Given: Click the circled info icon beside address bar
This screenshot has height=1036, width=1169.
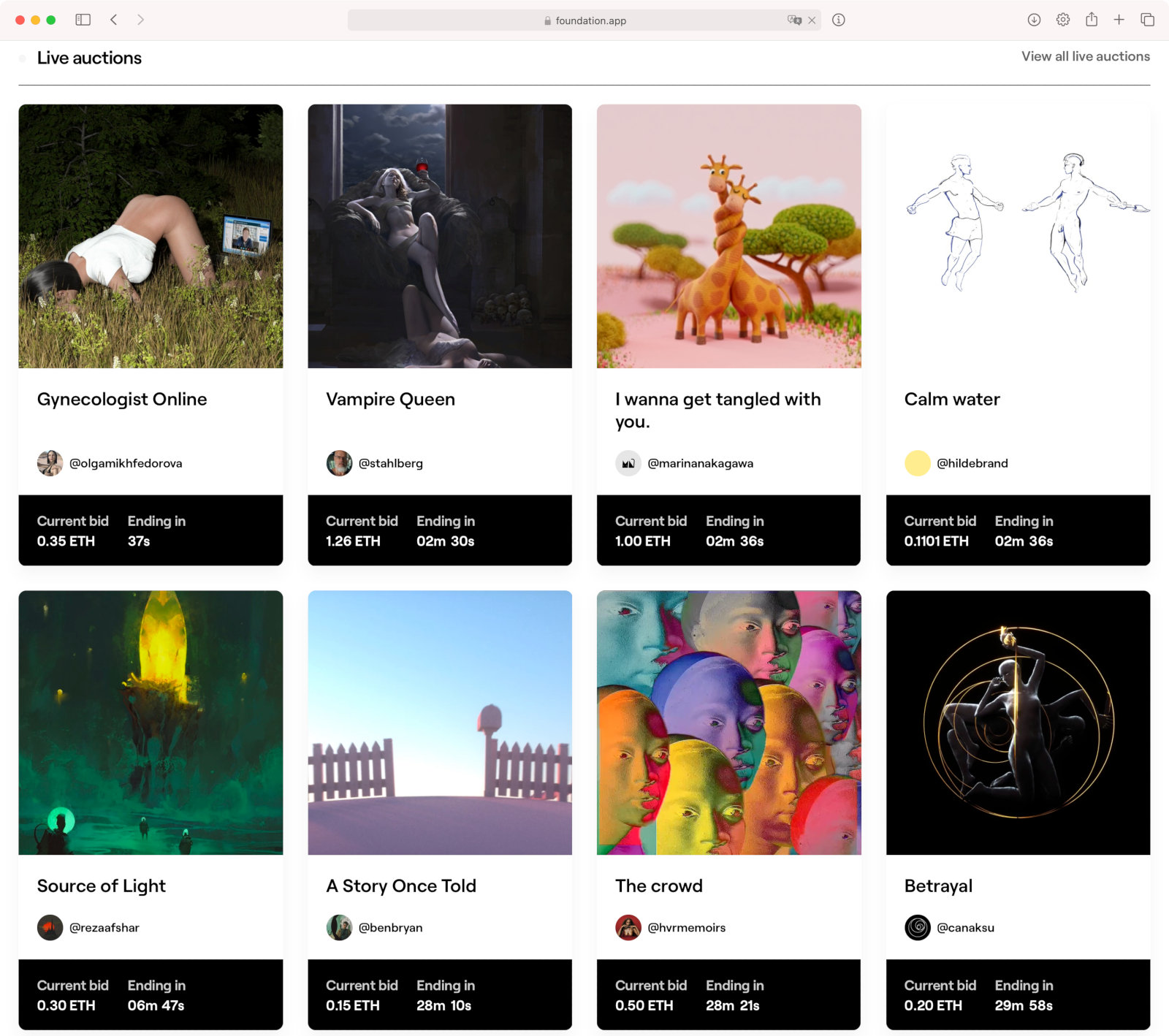Looking at the screenshot, I should click(839, 20).
